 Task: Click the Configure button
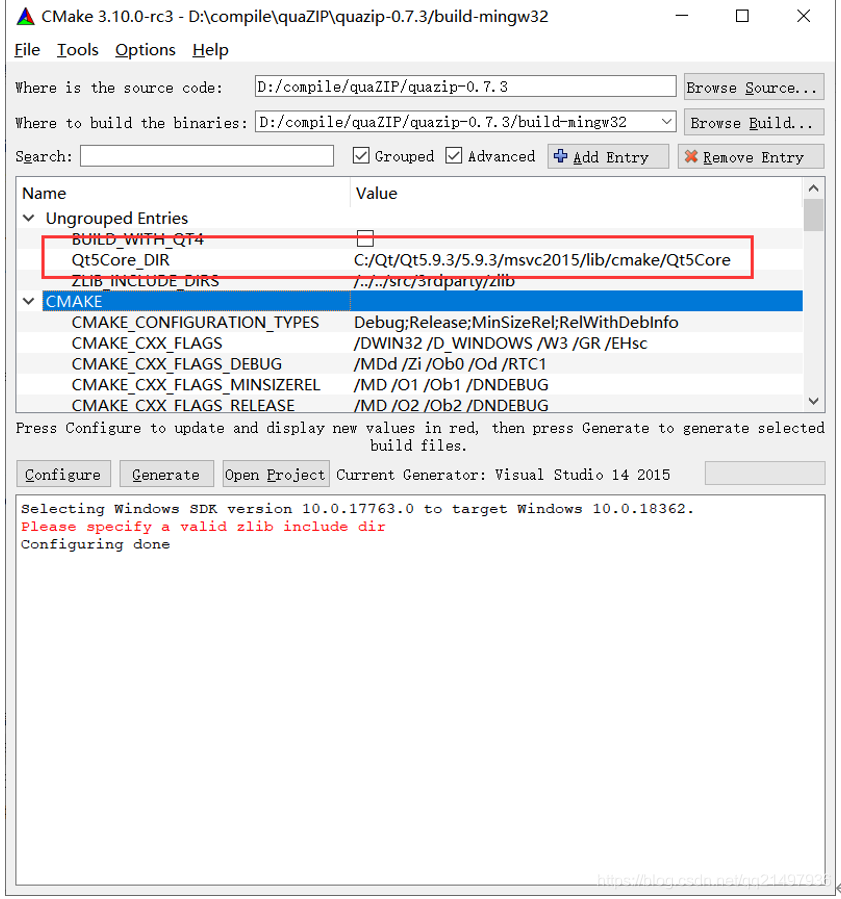pos(63,474)
